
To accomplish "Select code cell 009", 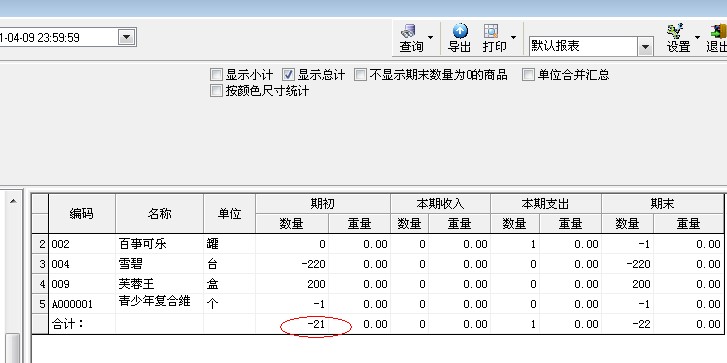I will tap(82, 284).
